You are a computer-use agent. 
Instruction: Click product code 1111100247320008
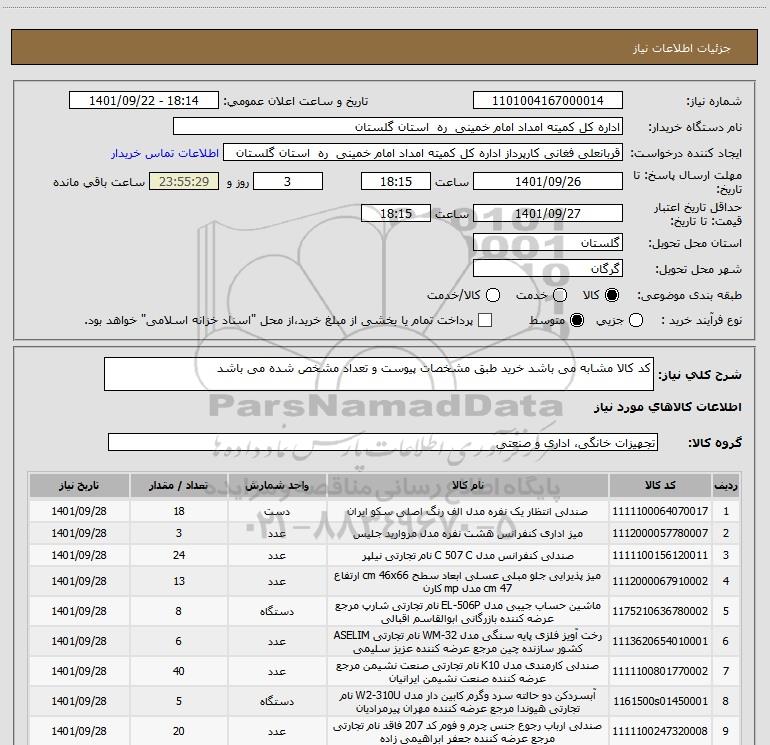660,731
